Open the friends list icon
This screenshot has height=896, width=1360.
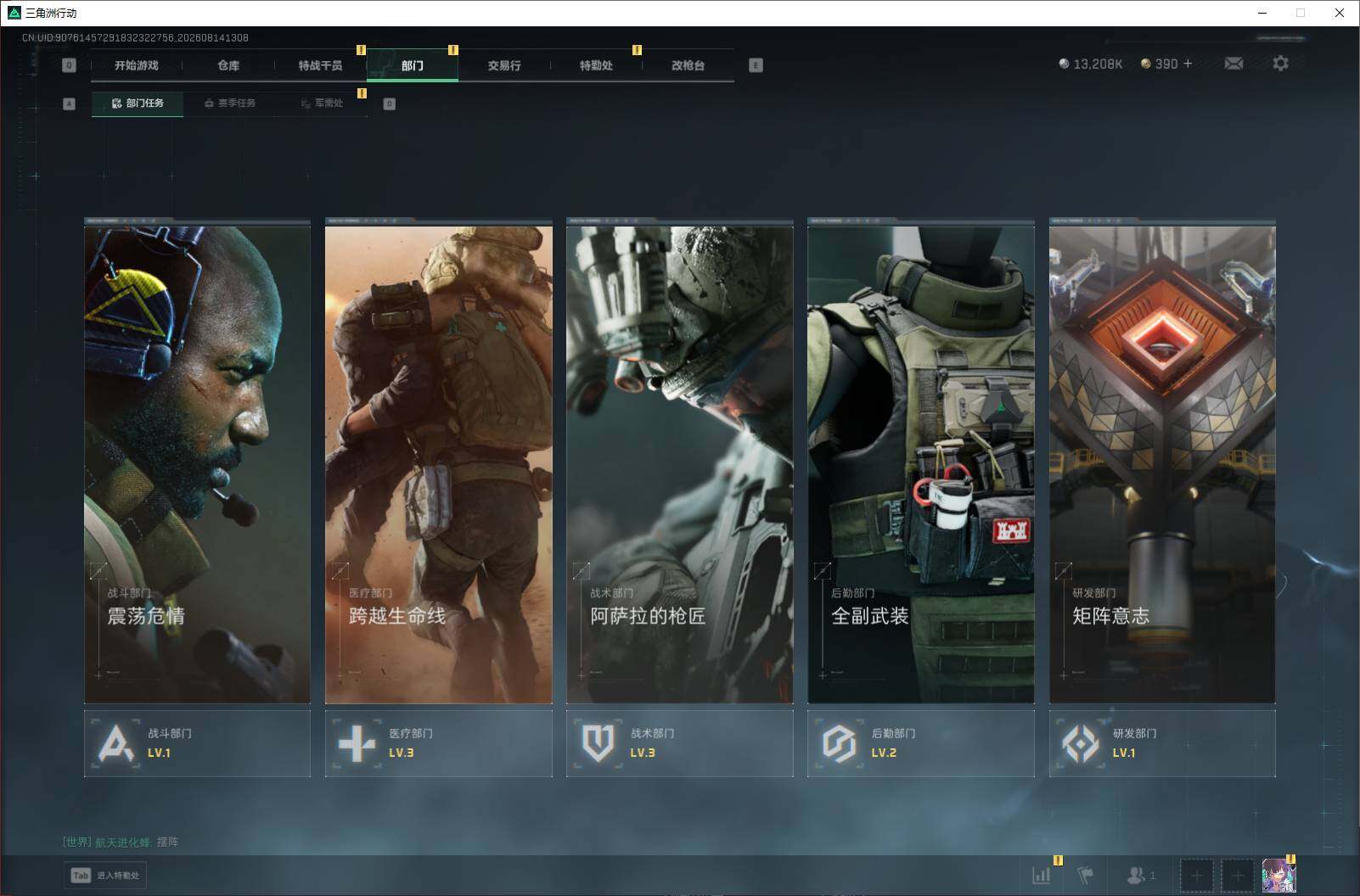[1140, 875]
